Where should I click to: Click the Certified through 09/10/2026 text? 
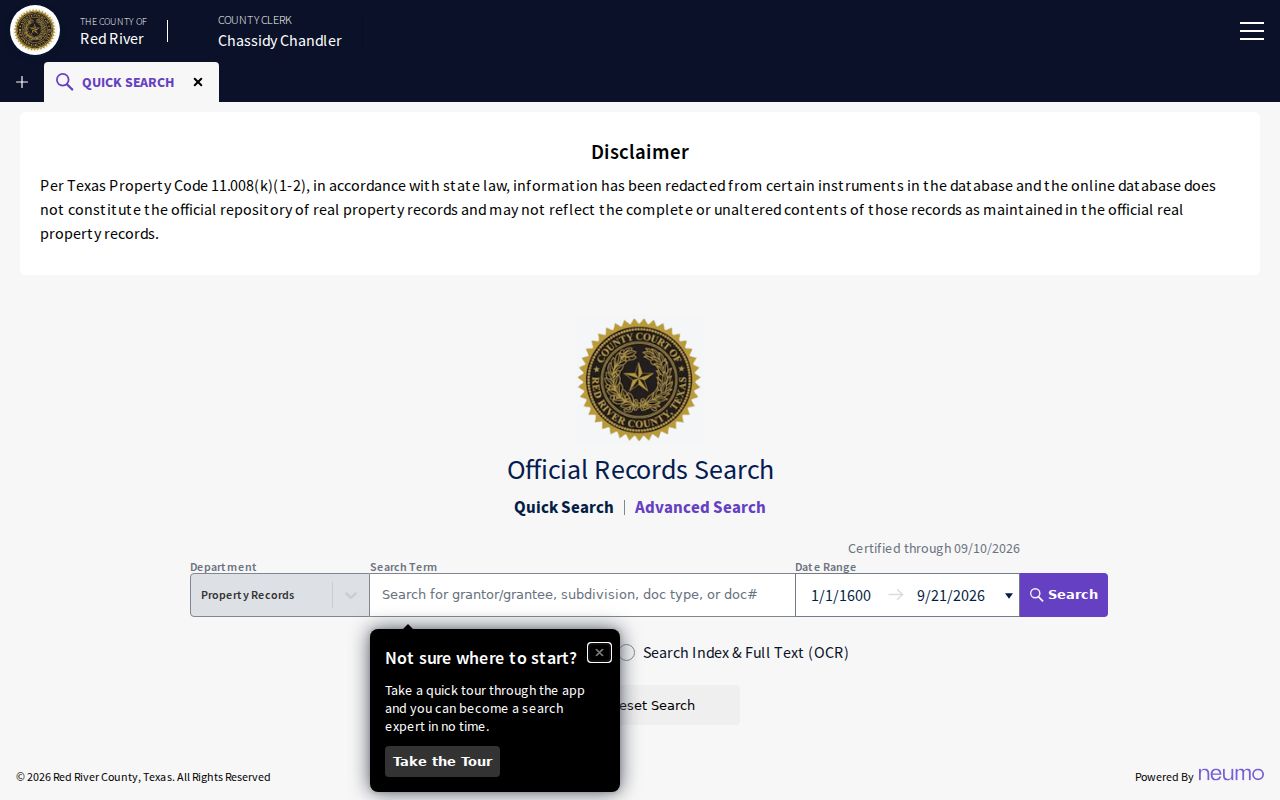click(934, 548)
